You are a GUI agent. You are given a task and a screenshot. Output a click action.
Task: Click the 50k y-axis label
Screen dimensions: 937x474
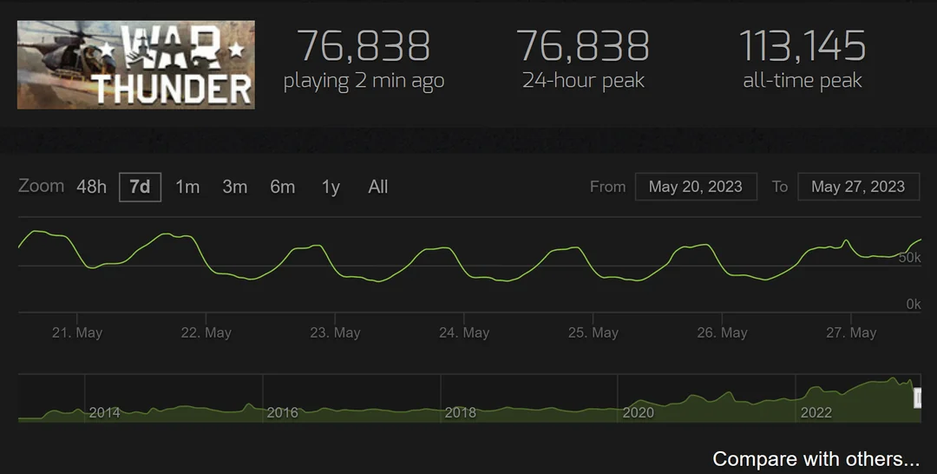point(910,258)
